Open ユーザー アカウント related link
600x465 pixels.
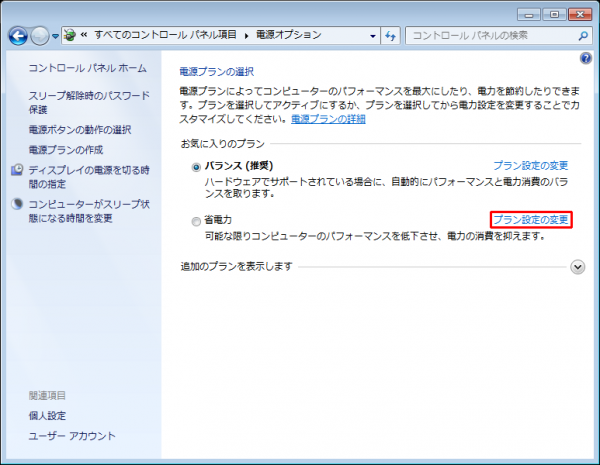[x=72, y=436]
